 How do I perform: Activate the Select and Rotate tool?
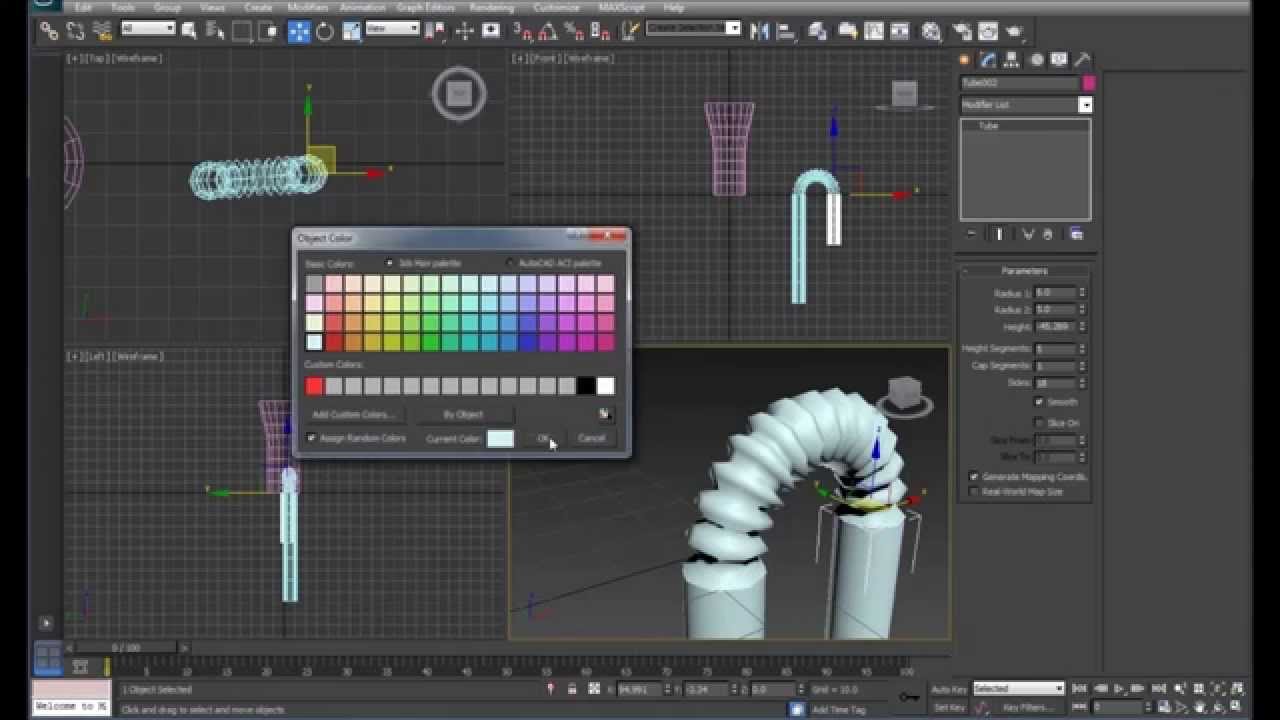click(x=325, y=31)
